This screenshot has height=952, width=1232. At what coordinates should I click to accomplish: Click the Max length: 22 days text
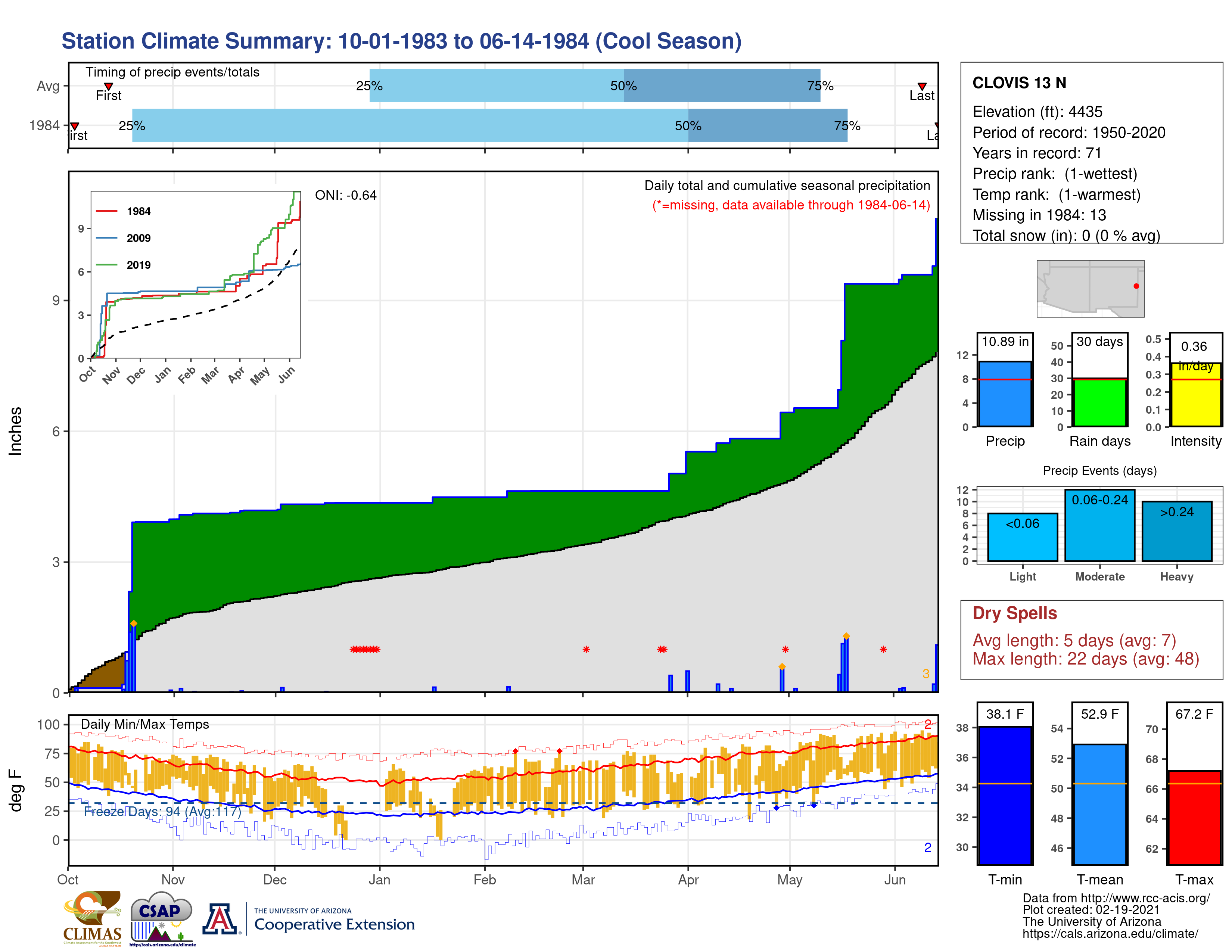pyautogui.click(x=1085, y=659)
